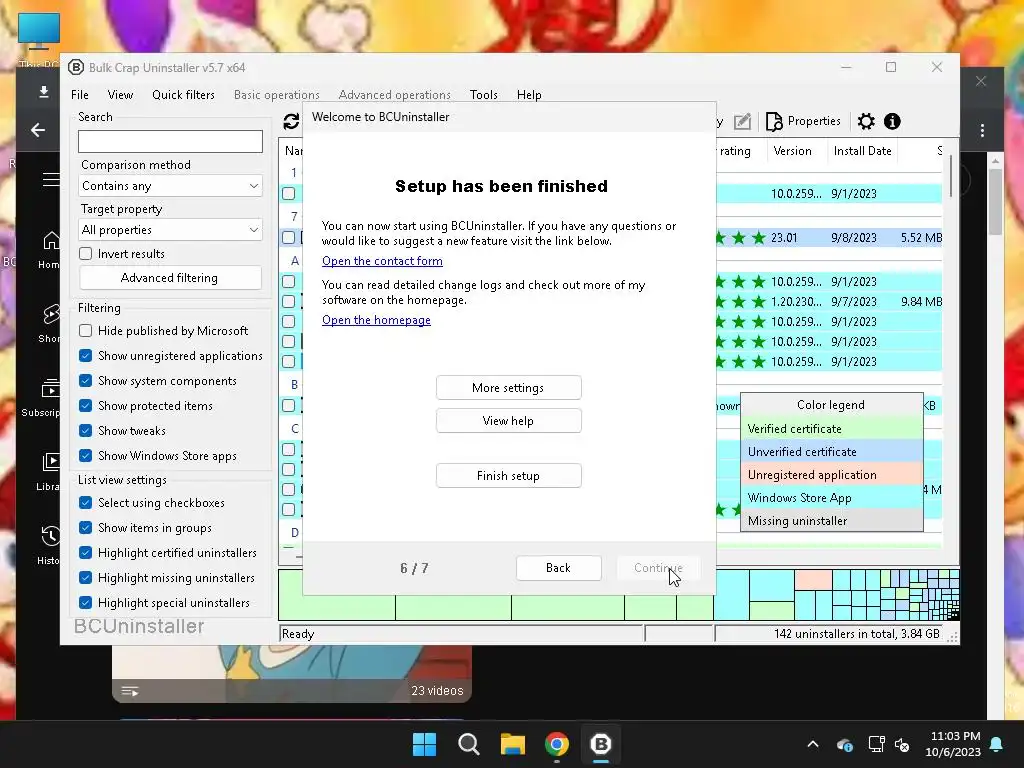The width and height of the screenshot is (1024, 768).
Task: Click More settings button
Action: click(x=508, y=388)
